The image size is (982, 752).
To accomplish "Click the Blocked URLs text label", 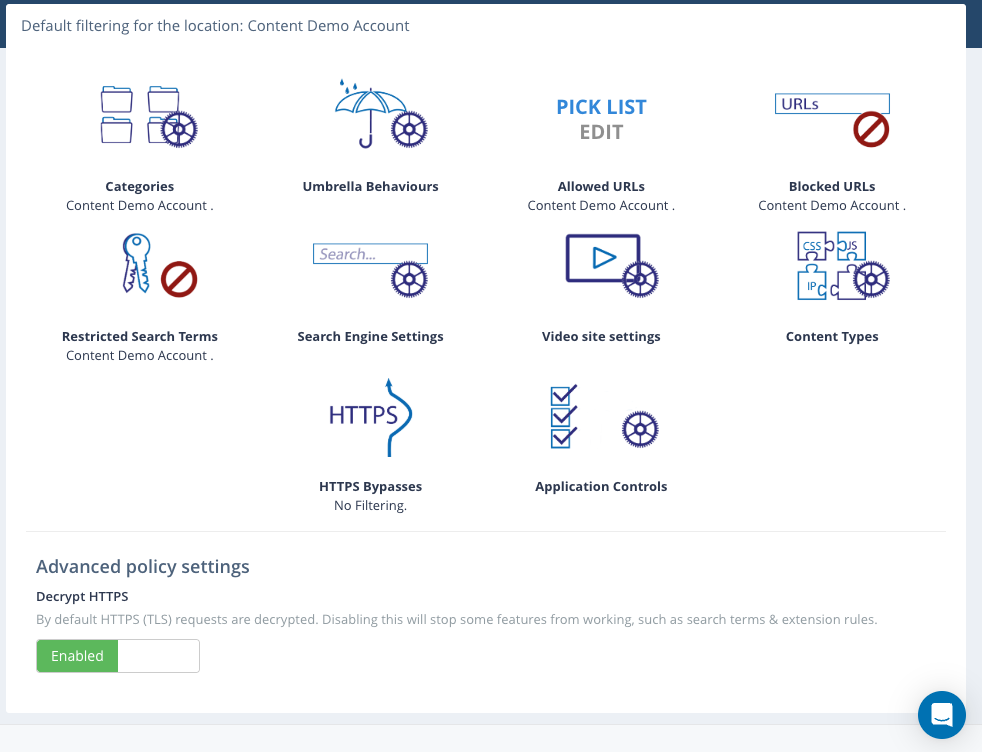I will 832,186.
